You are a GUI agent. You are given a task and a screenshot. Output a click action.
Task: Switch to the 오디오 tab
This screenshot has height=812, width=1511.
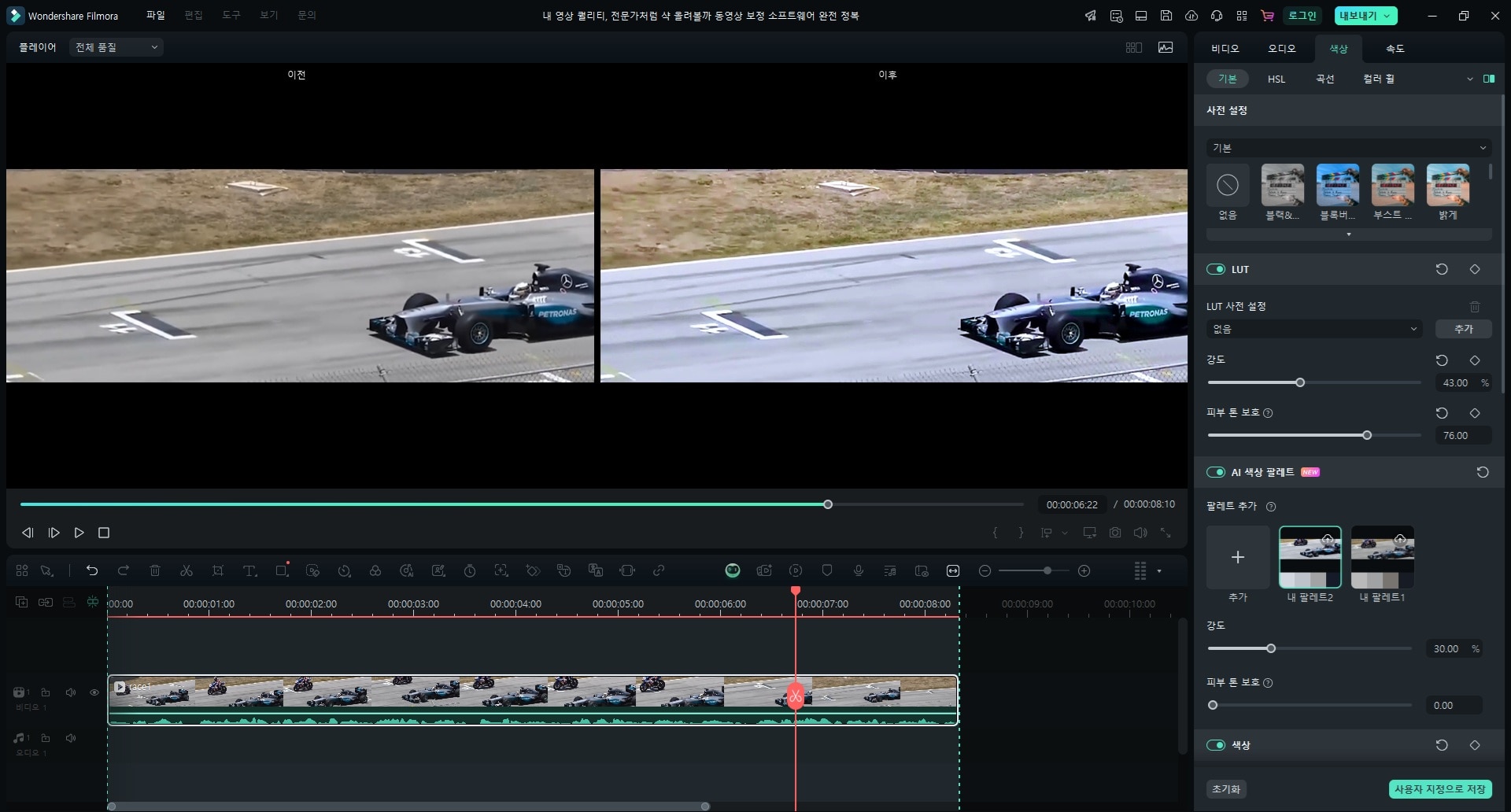(x=1281, y=48)
